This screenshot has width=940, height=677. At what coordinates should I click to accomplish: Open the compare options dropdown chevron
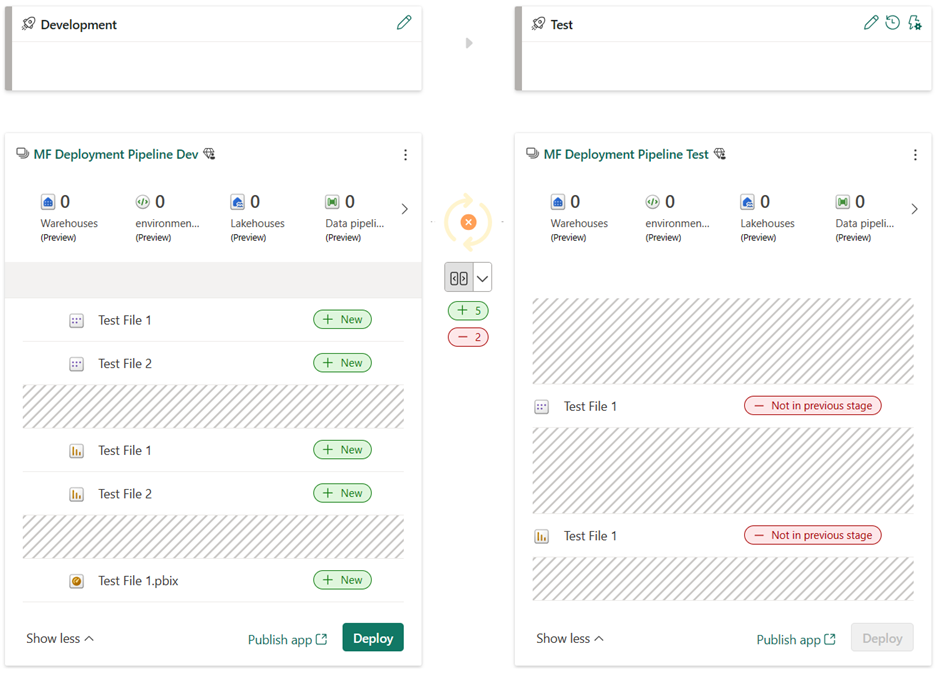point(480,276)
